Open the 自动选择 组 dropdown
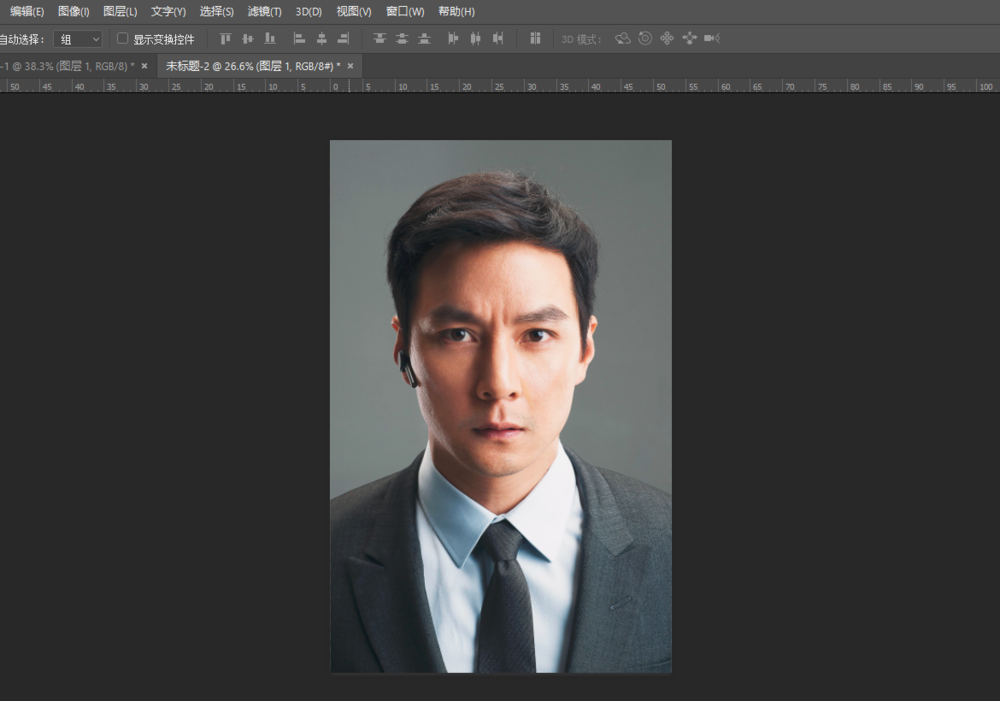This screenshot has width=1000, height=701. [79, 39]
